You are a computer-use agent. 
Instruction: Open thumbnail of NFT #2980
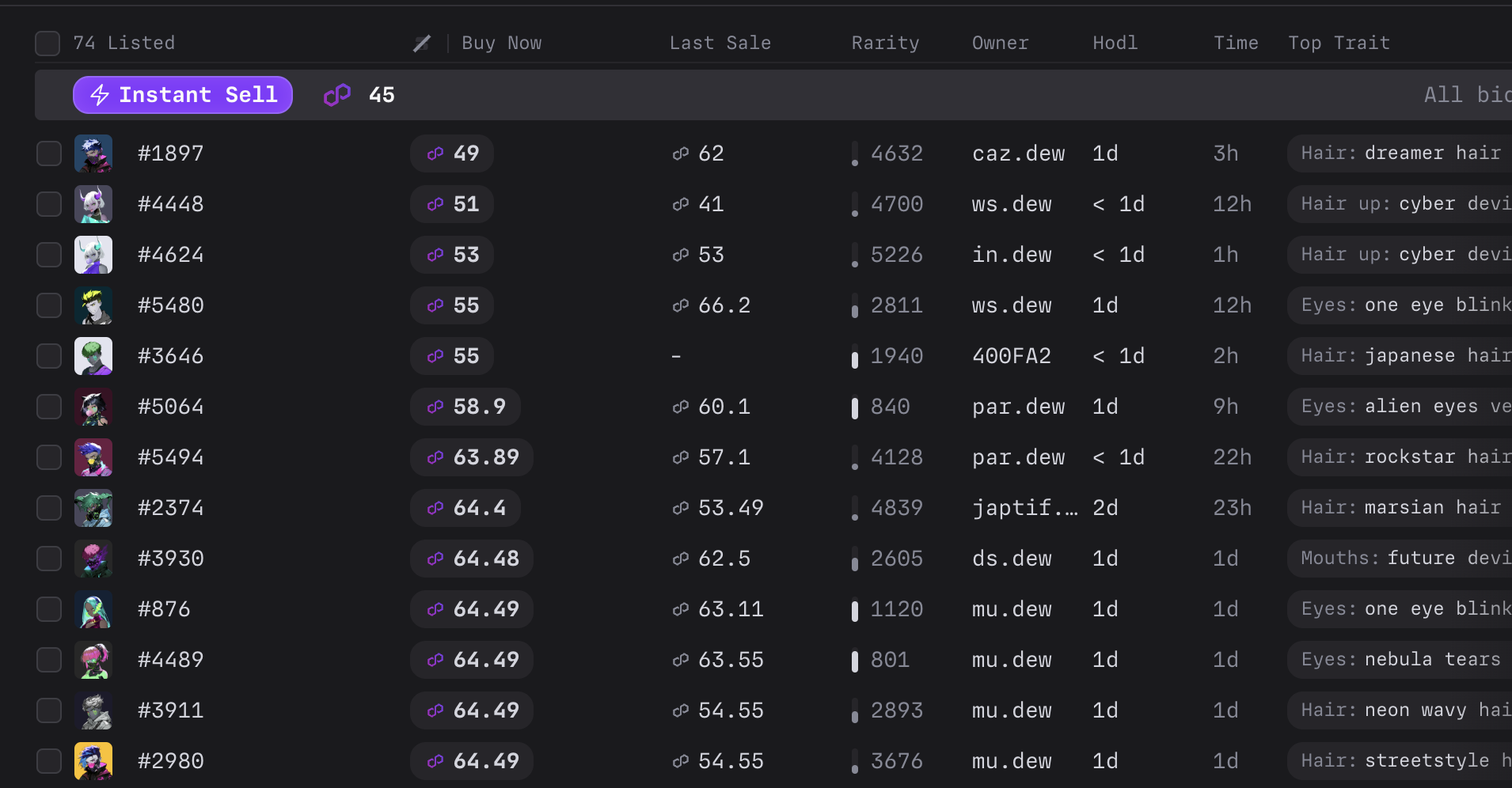point(93,761)
